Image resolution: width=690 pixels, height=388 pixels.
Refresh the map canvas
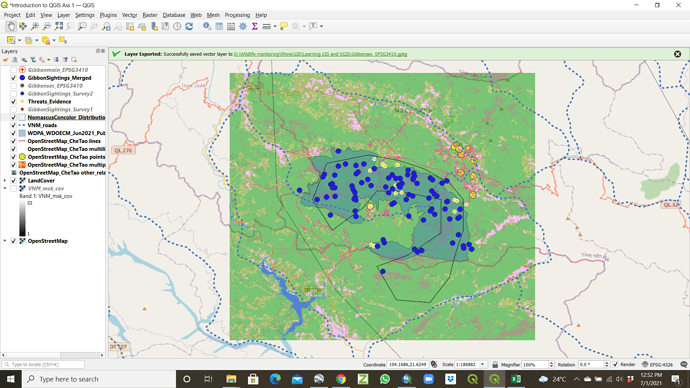(189, 26)
